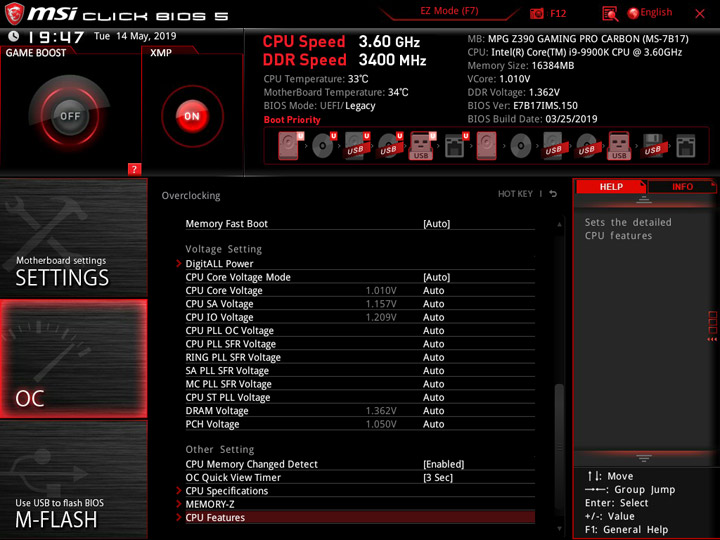Viewport: 720px width, 540px height.
Task: Click the globe language icon
Action: point(633,13)
